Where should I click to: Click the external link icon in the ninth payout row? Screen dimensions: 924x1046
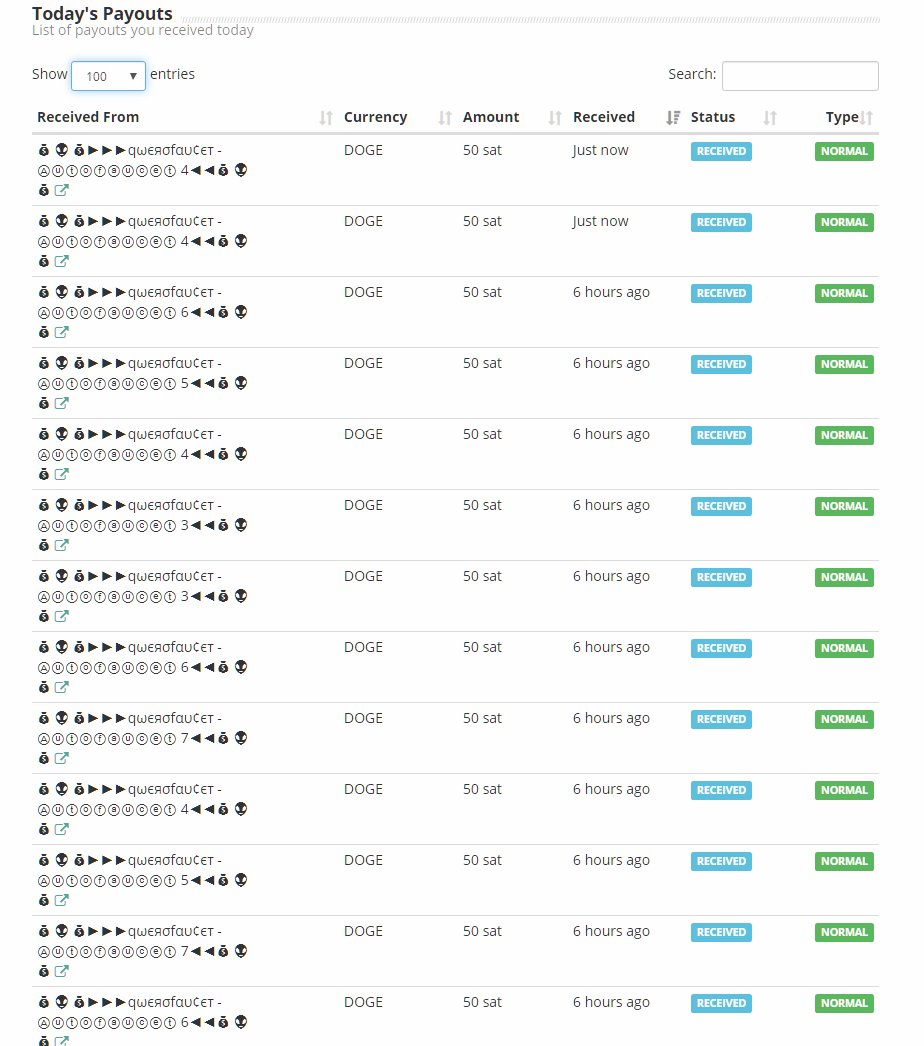[x=61, y=759]
